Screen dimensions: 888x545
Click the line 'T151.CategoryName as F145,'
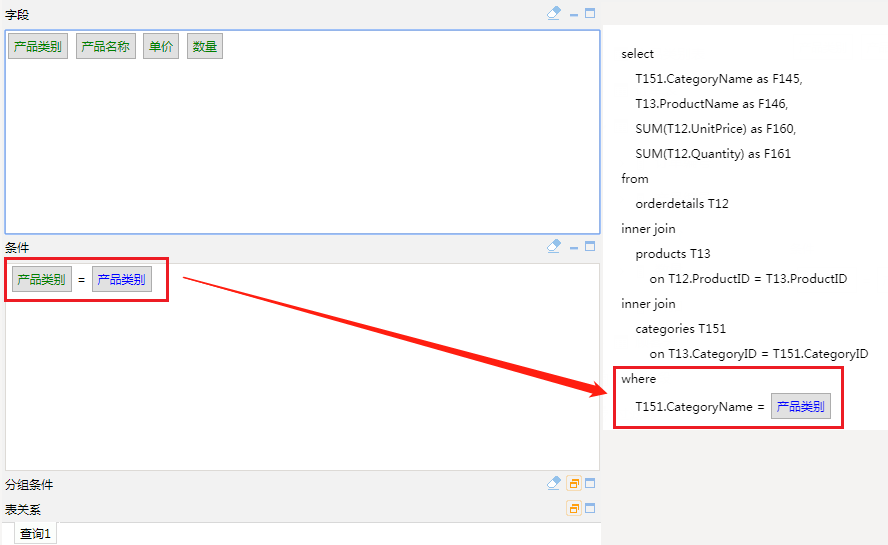(719, 79)
